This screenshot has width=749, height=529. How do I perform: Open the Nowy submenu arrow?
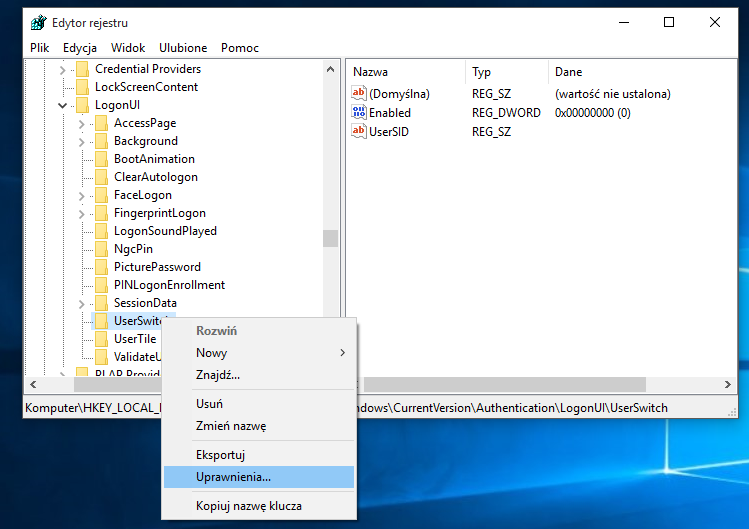point(342,353)
